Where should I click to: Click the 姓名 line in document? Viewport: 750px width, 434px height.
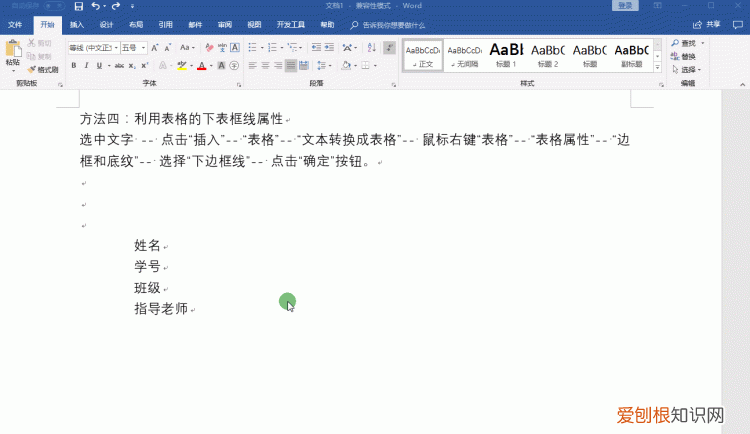[x=147, y=245]
